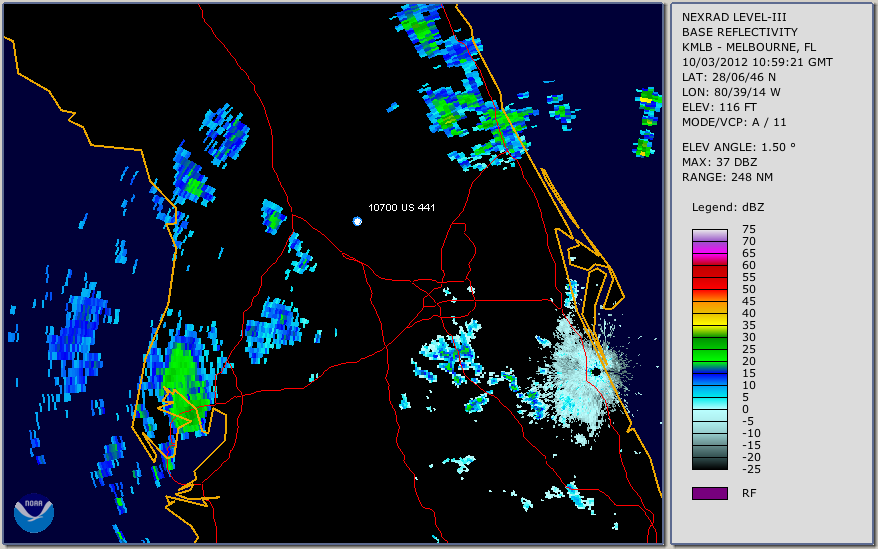
Task: Select the purple RF color swatch
Action: pyautogui.click(x=709, y=493)
